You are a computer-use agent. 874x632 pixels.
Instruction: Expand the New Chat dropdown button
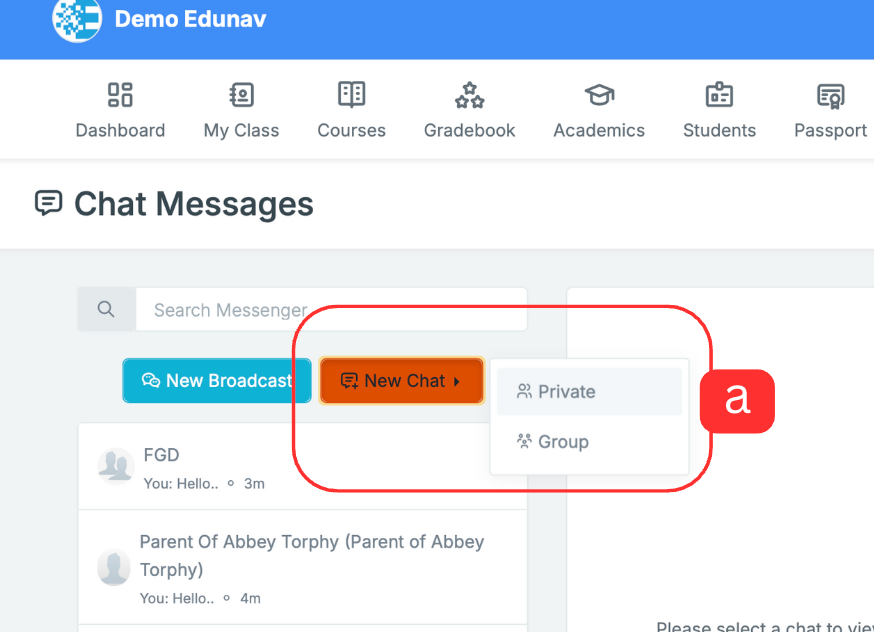(x=402, y=381)
